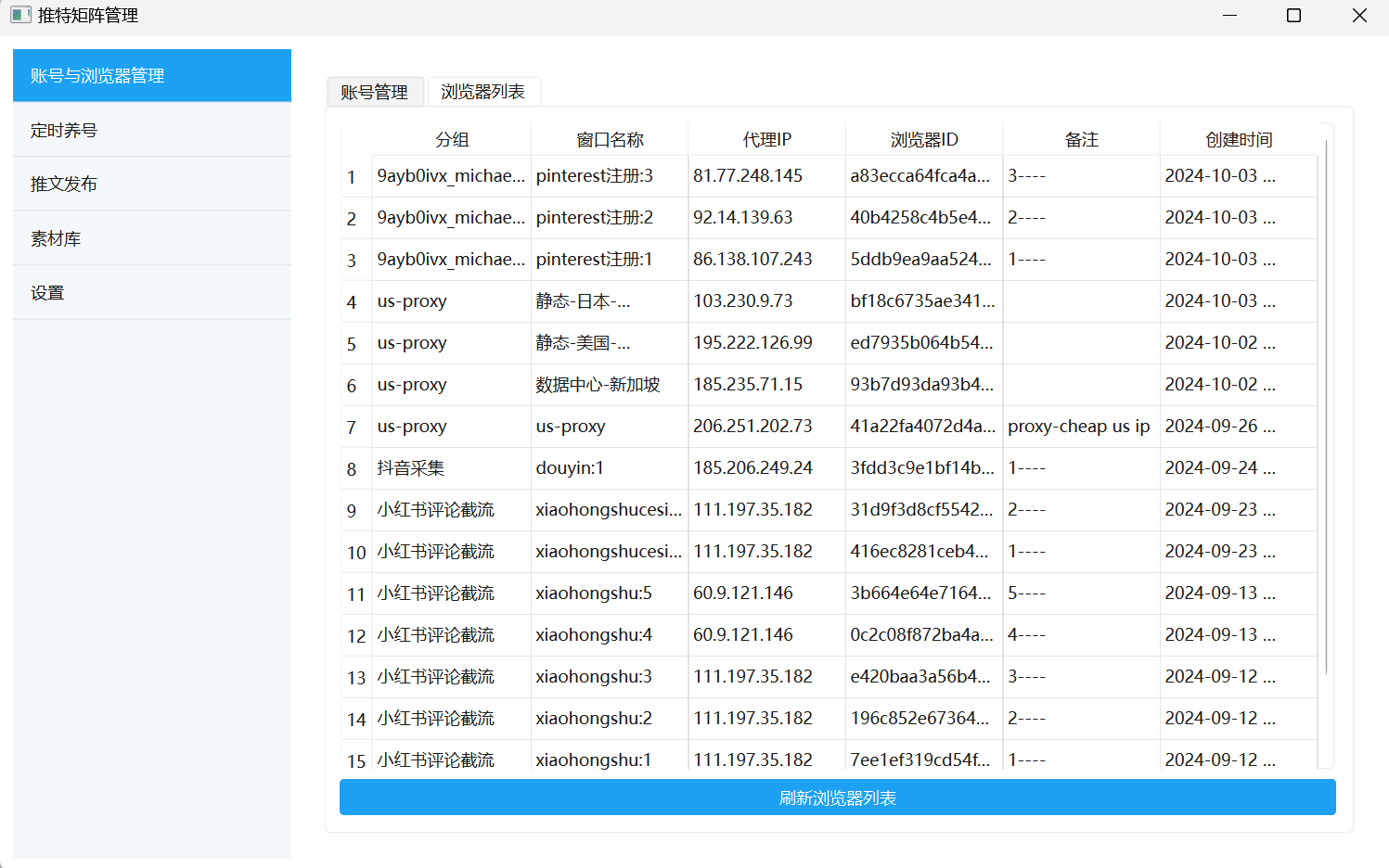The width and height of the screenshot is (1389, 868).
Task: Go to 设置 in sidebar
Action: point(151,293)
